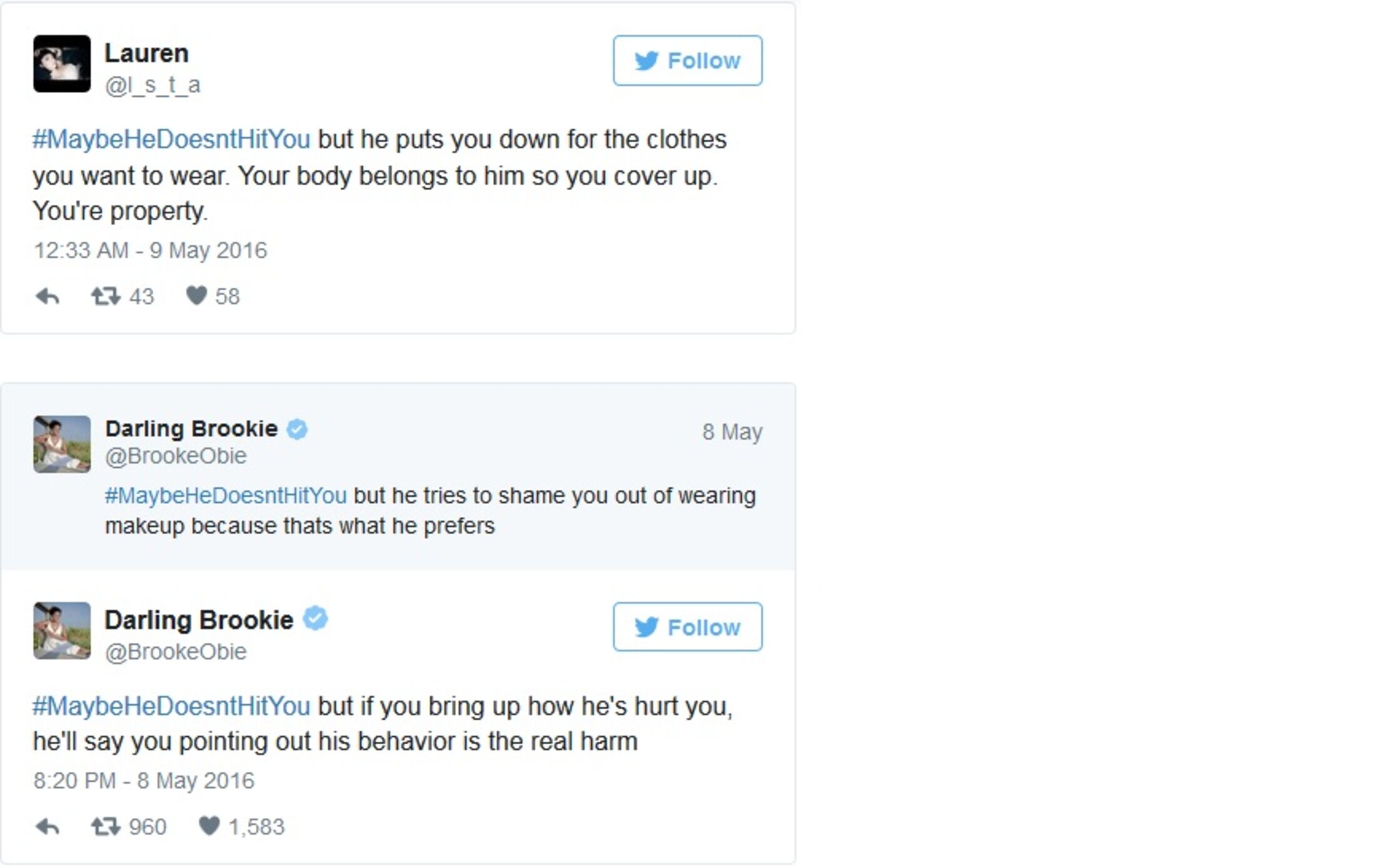Click verified badge in Brookie's 8 May tweet
Image resolution: width=1376 pixels, height=868 pixels.
[297, 430]
